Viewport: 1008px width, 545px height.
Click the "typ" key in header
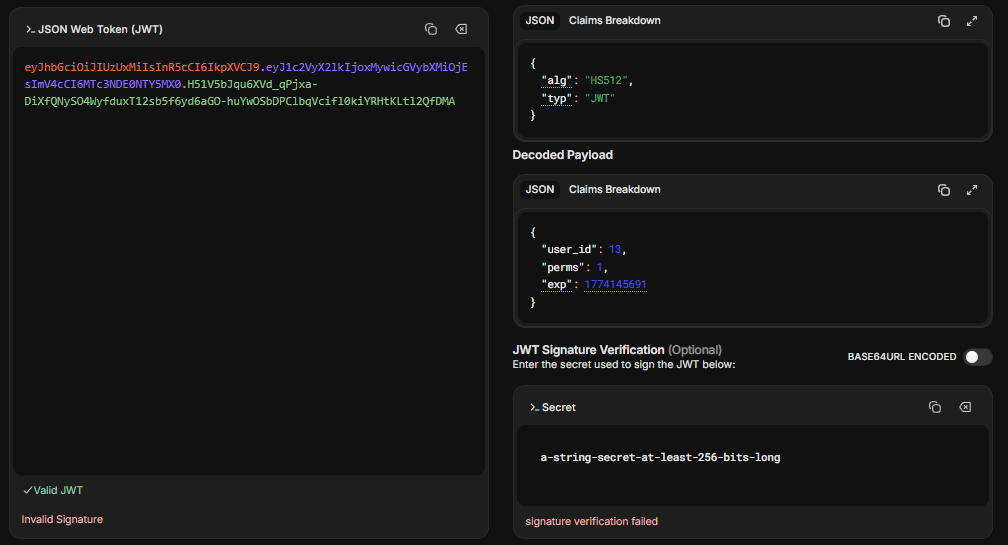pos(558,98)
